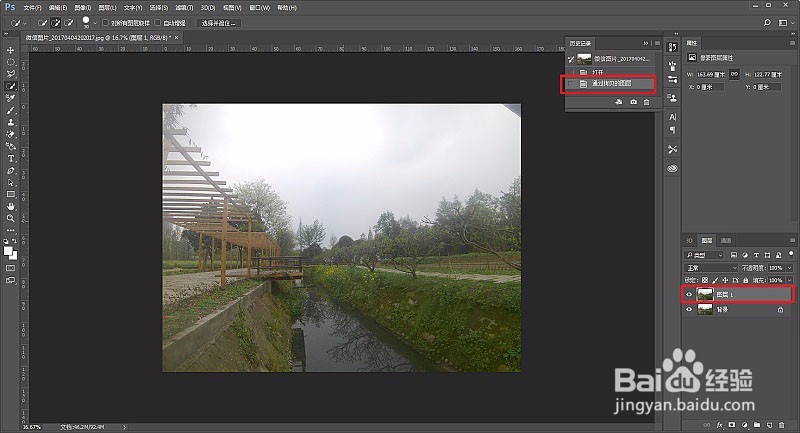Select the Zoom tool
Screen dimensions: 800x433
pos(10,218)
